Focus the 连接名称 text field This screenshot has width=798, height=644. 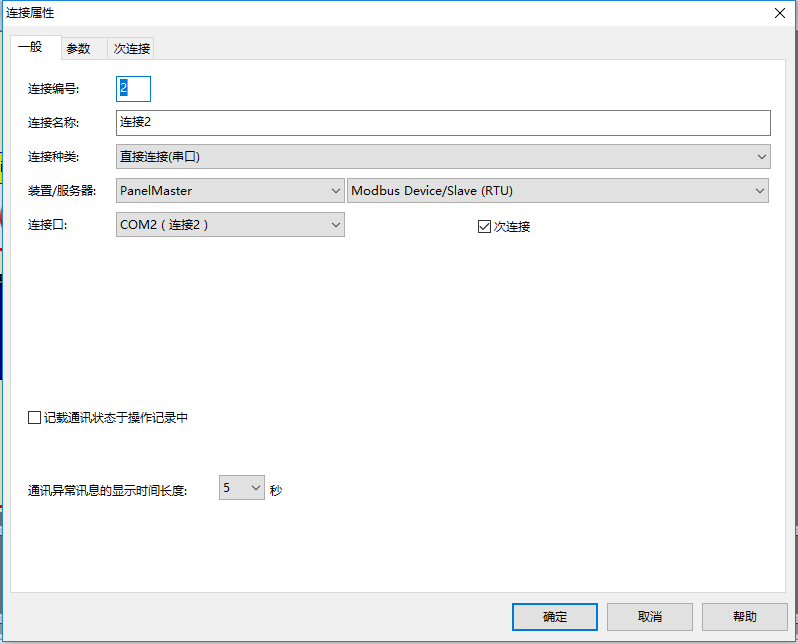pyautogui.click(x=443, y=122)
